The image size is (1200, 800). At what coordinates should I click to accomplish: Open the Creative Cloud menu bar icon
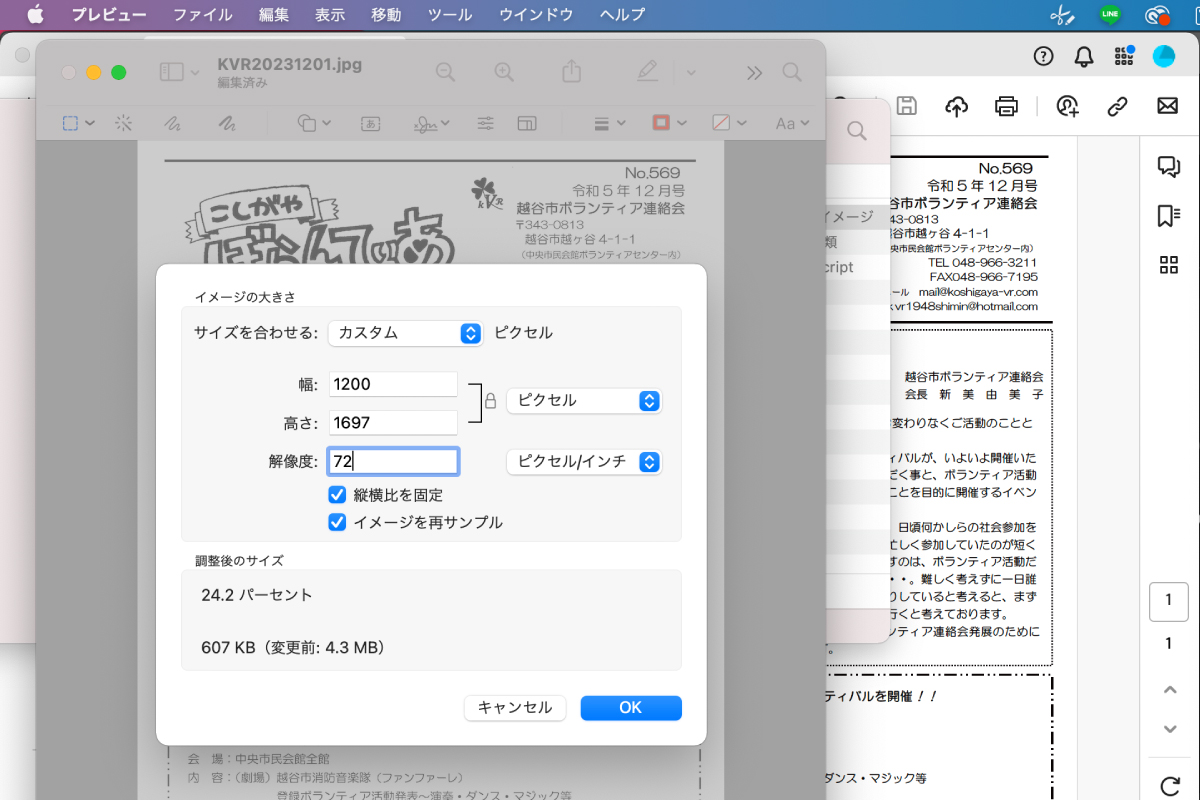pos(1158,14)
